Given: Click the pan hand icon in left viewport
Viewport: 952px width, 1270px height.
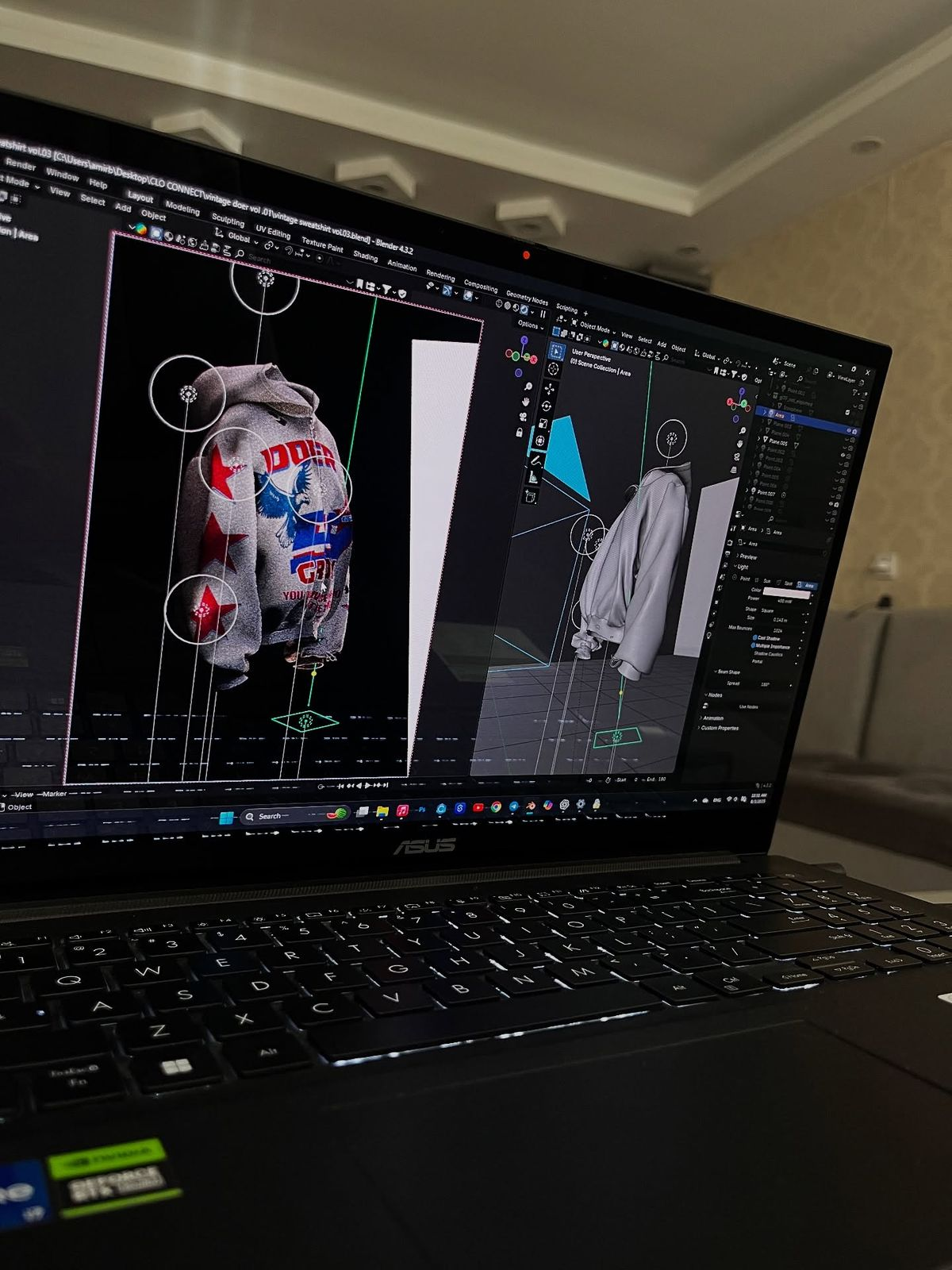Looking at the screenshot, I should 525,402.
